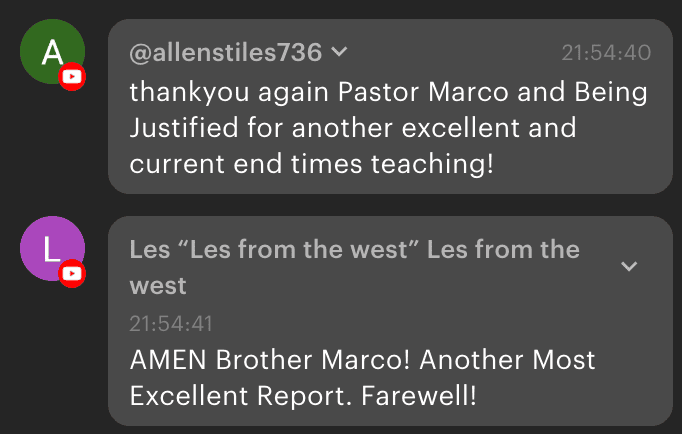This screenshot has width=682, height=434.
Task: Click the 21:54:40 timestamp
Action: [x=605, y=53]
